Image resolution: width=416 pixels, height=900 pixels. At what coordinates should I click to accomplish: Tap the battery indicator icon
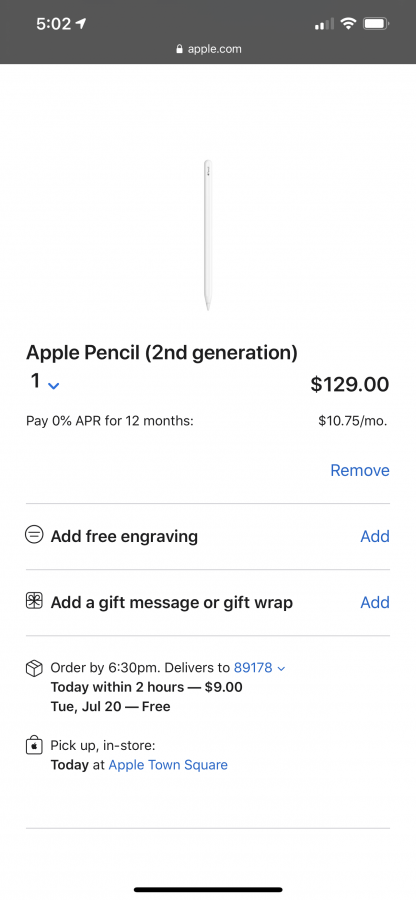coord(376,24)
